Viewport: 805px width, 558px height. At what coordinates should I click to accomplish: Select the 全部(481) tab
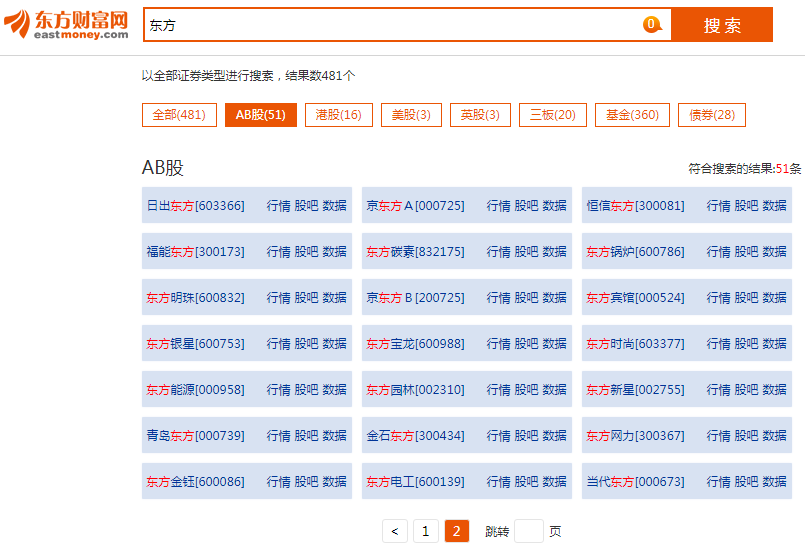point(179,114)
